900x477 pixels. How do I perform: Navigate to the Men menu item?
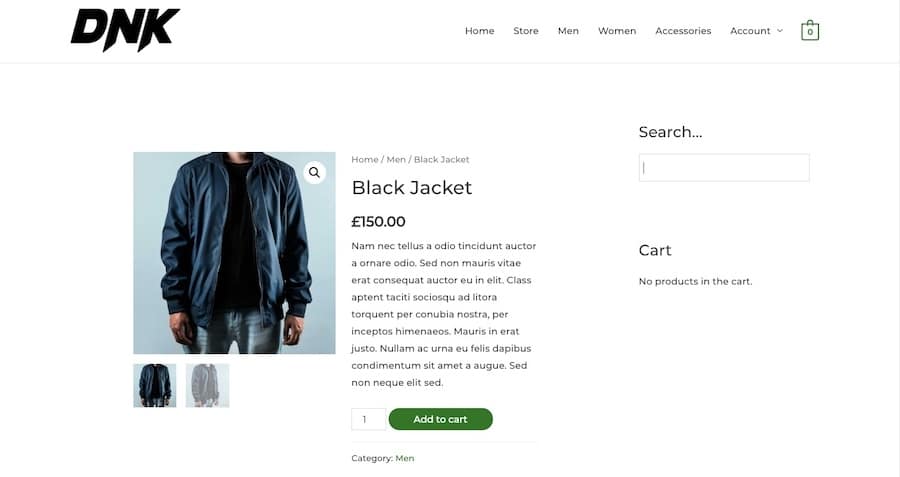pos(568,31)
